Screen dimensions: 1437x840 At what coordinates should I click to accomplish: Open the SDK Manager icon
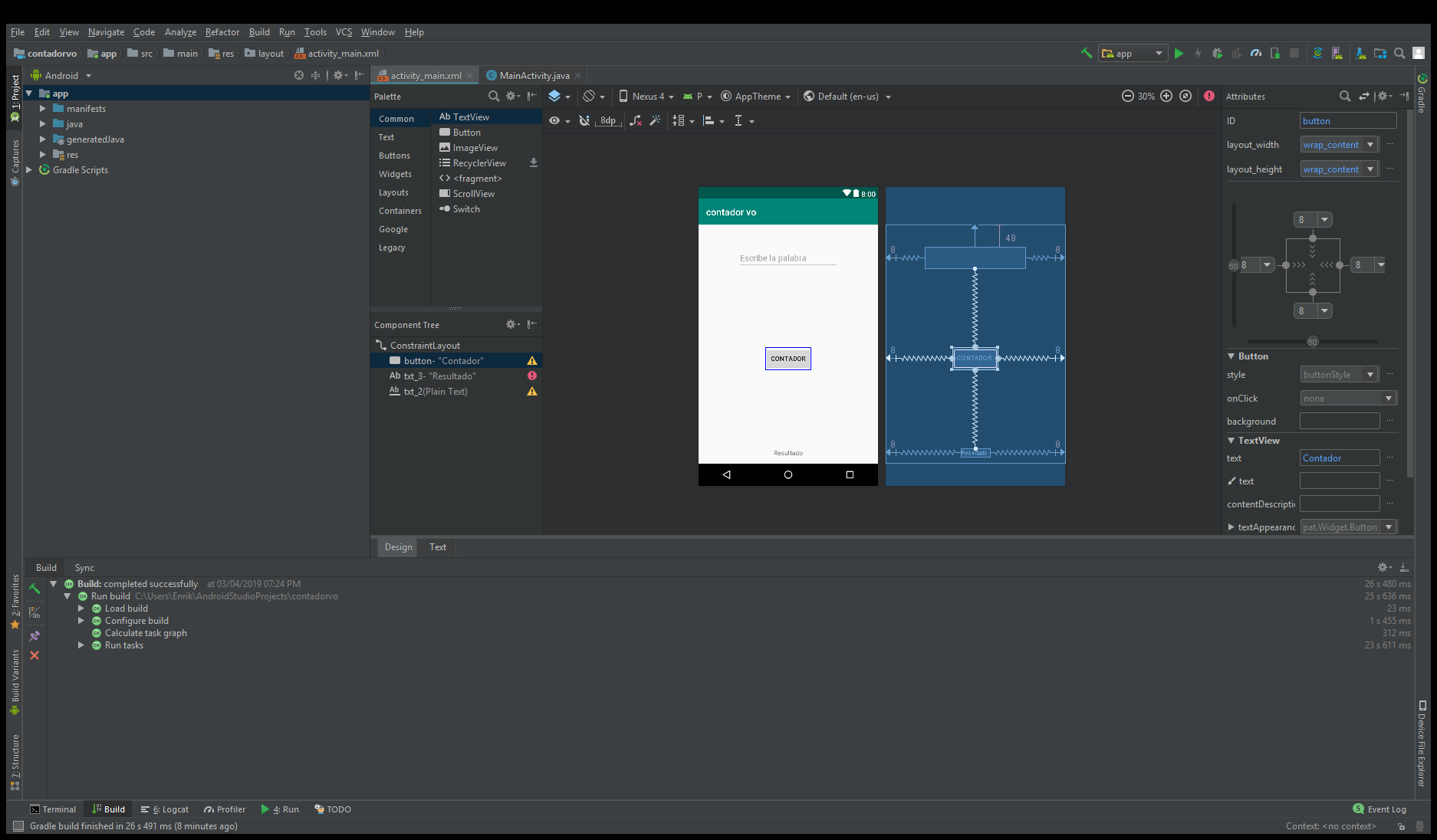1360,53
